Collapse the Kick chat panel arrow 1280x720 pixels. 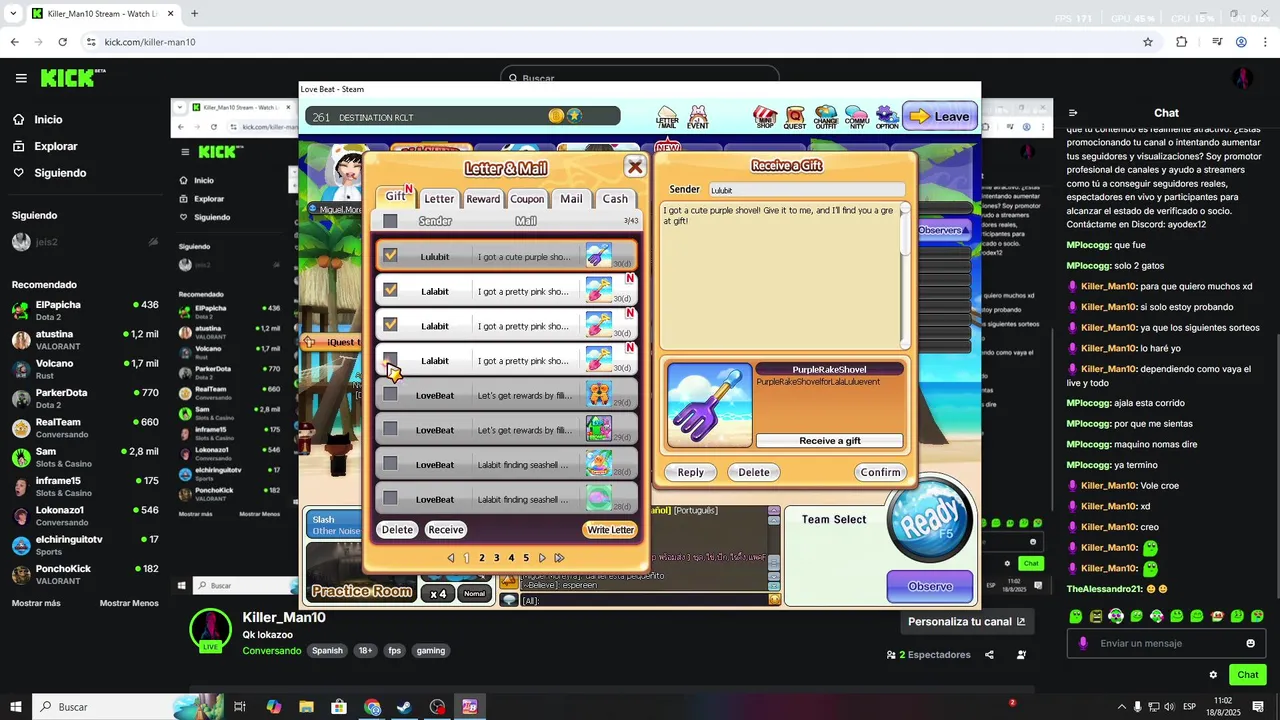[x=1073, y=113]
